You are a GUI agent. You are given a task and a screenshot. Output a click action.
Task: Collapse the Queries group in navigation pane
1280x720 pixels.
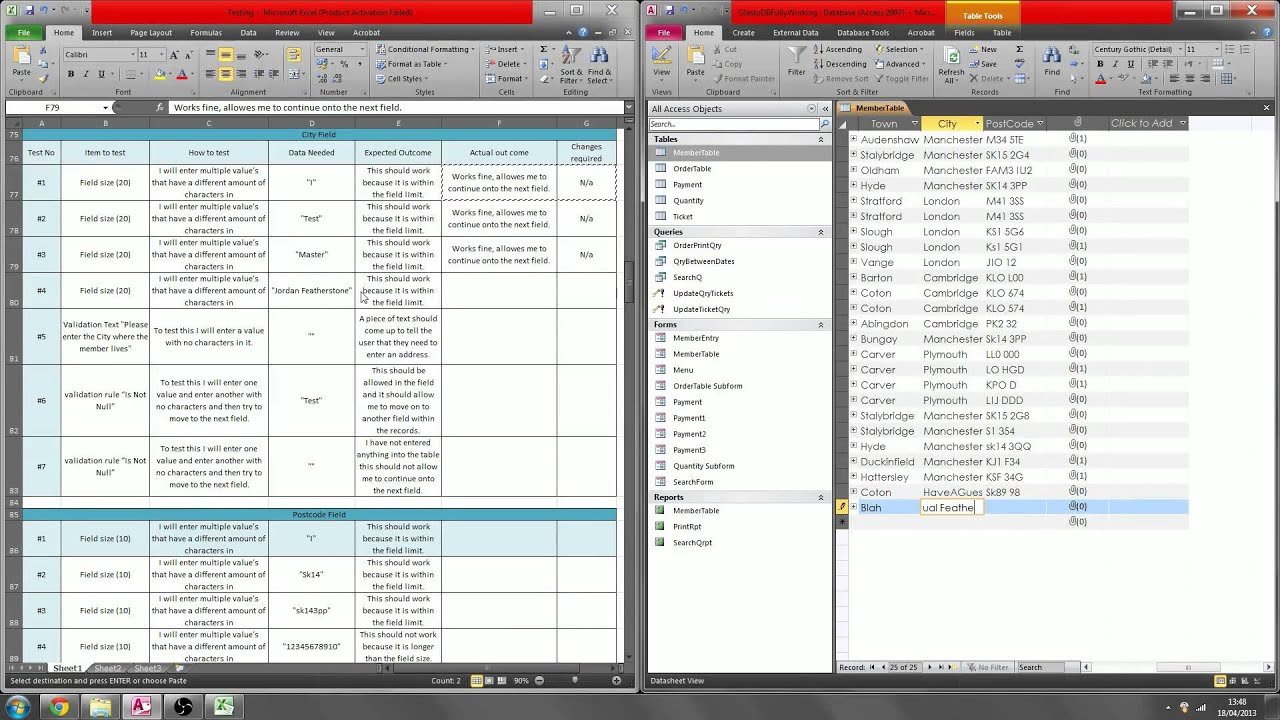tap(821, 232)
